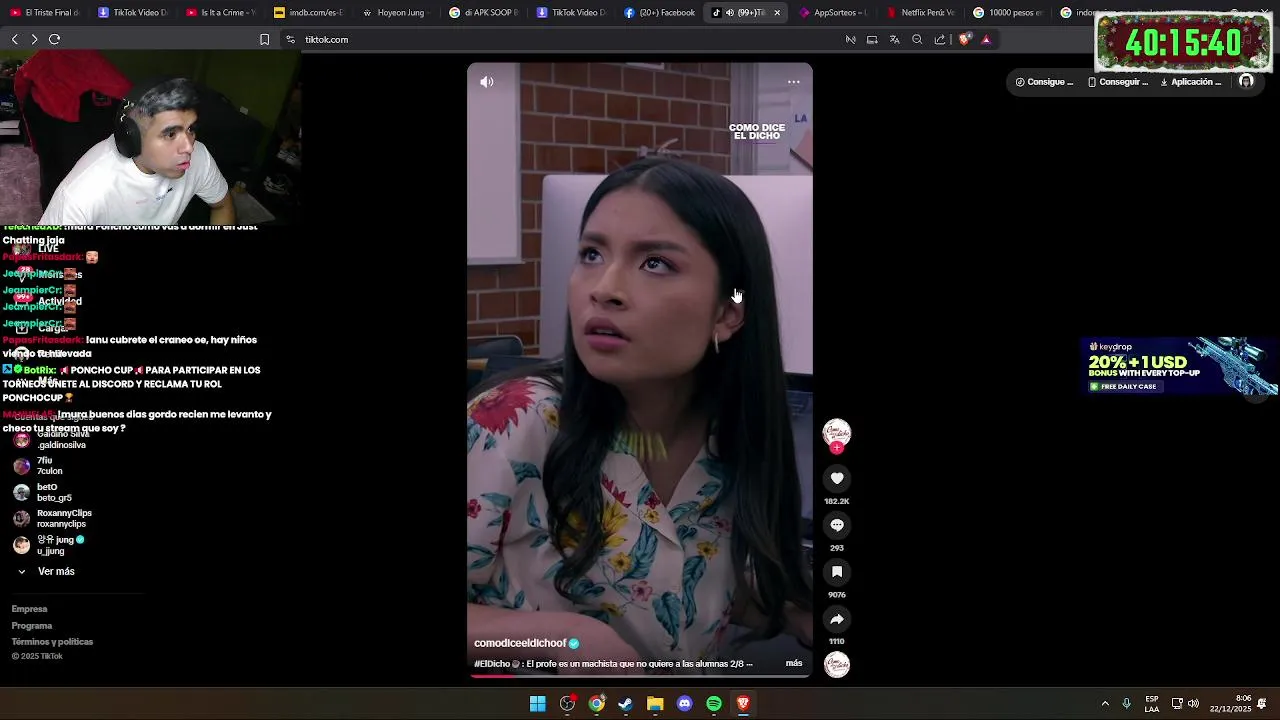Open the Windows Start menu
1280x720 pixels.
(x=538, y=704)
